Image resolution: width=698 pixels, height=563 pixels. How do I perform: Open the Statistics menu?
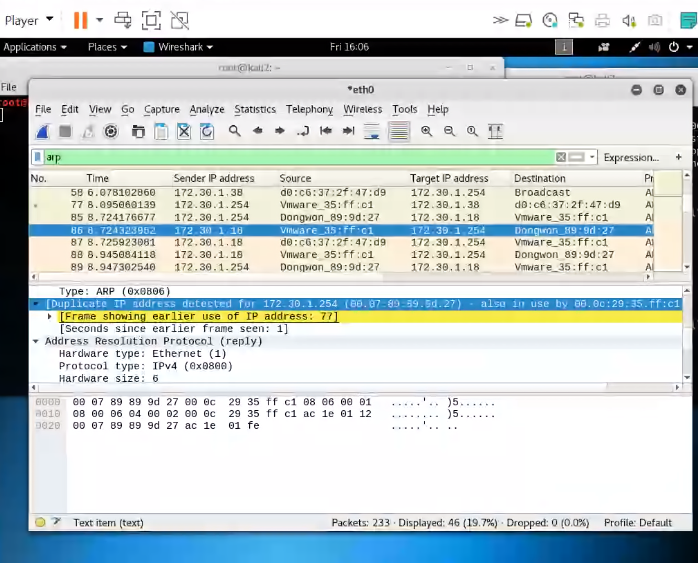(255, 109)
